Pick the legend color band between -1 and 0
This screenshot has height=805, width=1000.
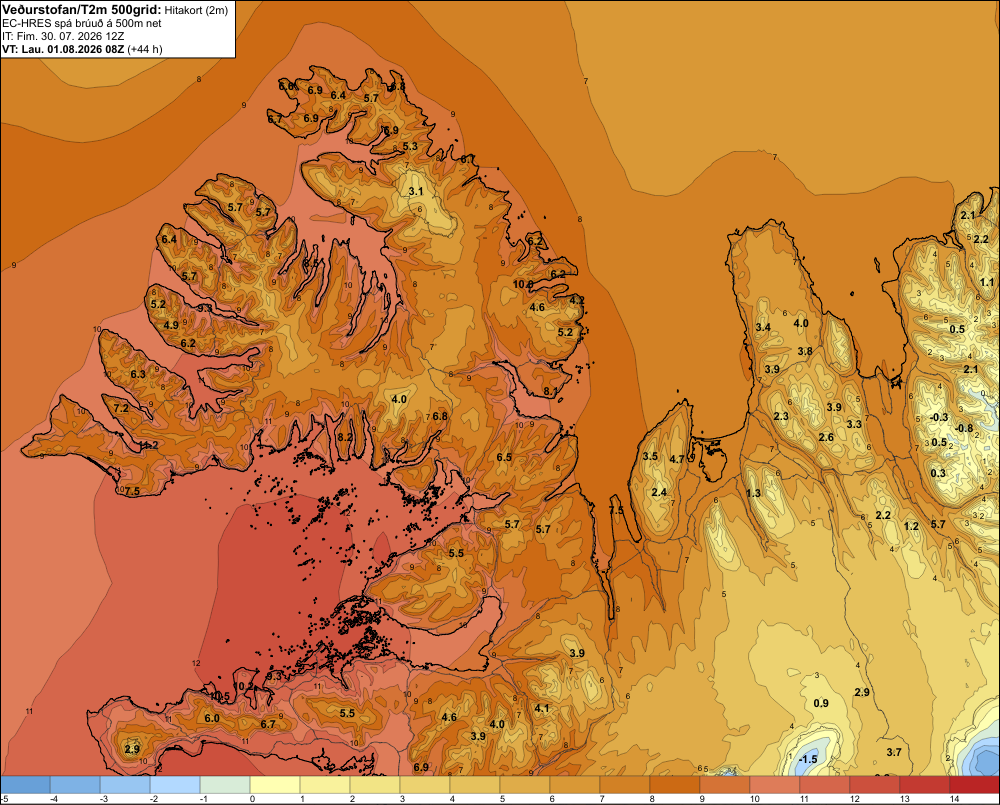(x=225, y=785)
